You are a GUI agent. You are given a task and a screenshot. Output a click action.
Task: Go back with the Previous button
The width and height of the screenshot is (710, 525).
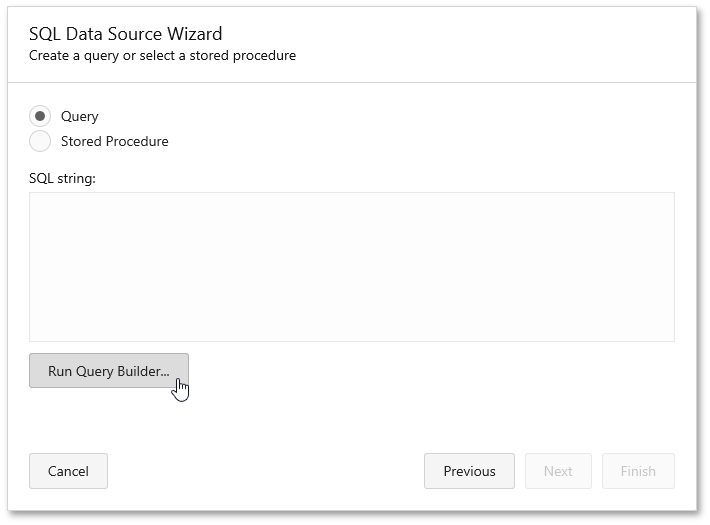coord(469,471)
